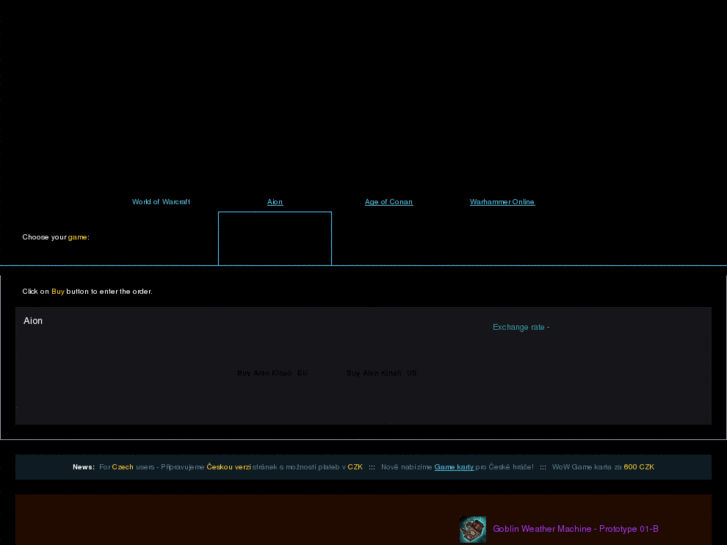This screenshot has height=545, width=727.
Task: Choose the Warhammer Online link
Action: (502, 202)
